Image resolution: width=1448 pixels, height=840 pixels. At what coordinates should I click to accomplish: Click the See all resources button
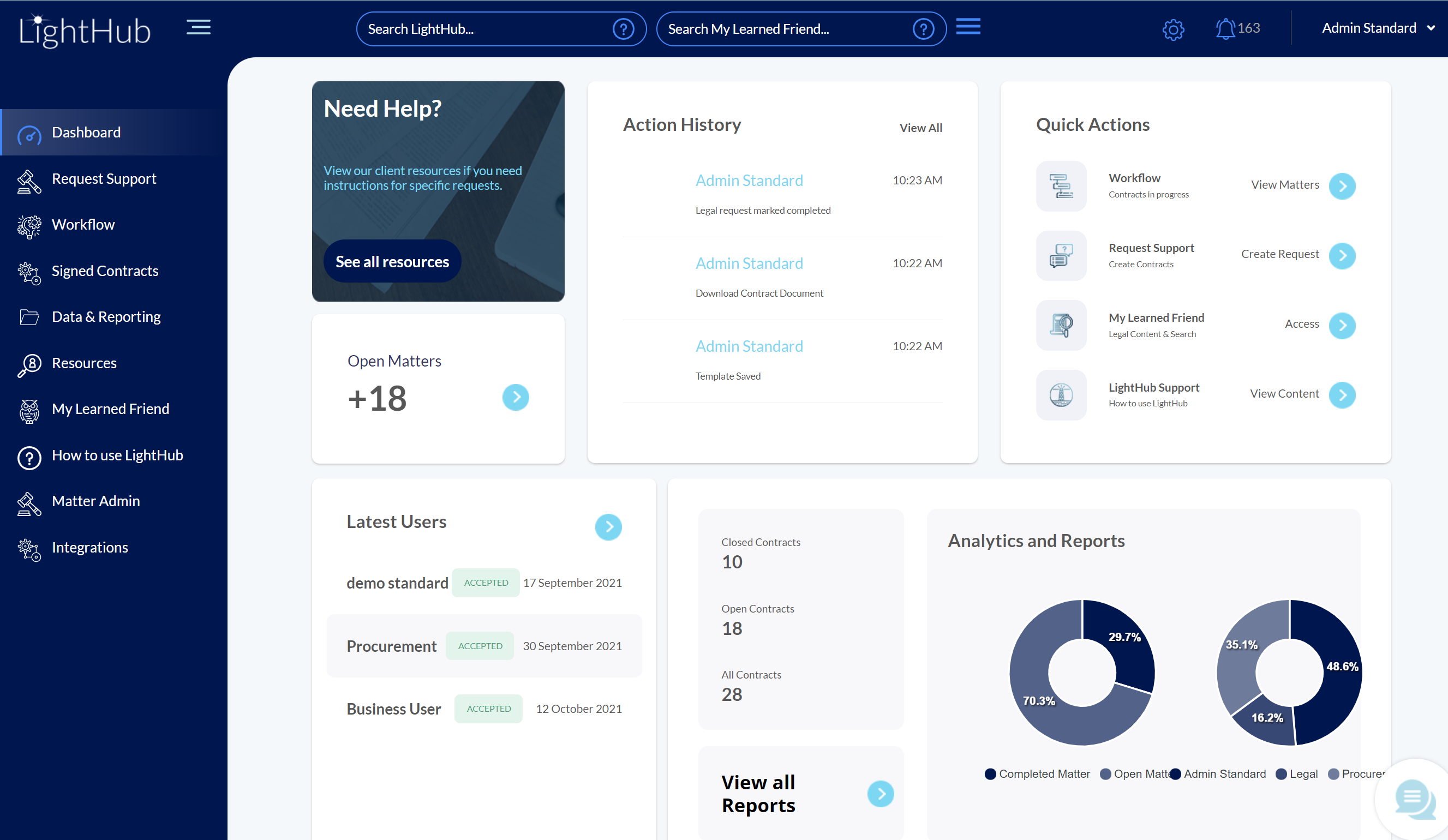(x=392, y=261)
